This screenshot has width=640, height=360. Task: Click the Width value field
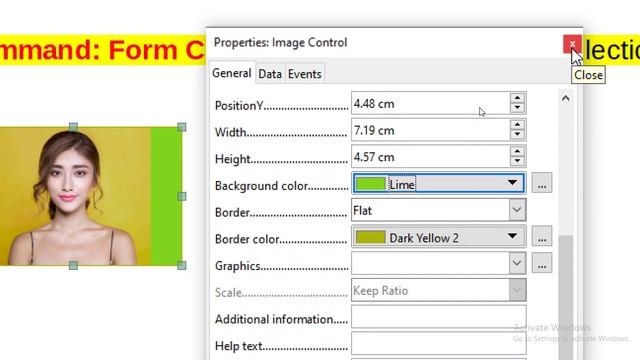431,130
